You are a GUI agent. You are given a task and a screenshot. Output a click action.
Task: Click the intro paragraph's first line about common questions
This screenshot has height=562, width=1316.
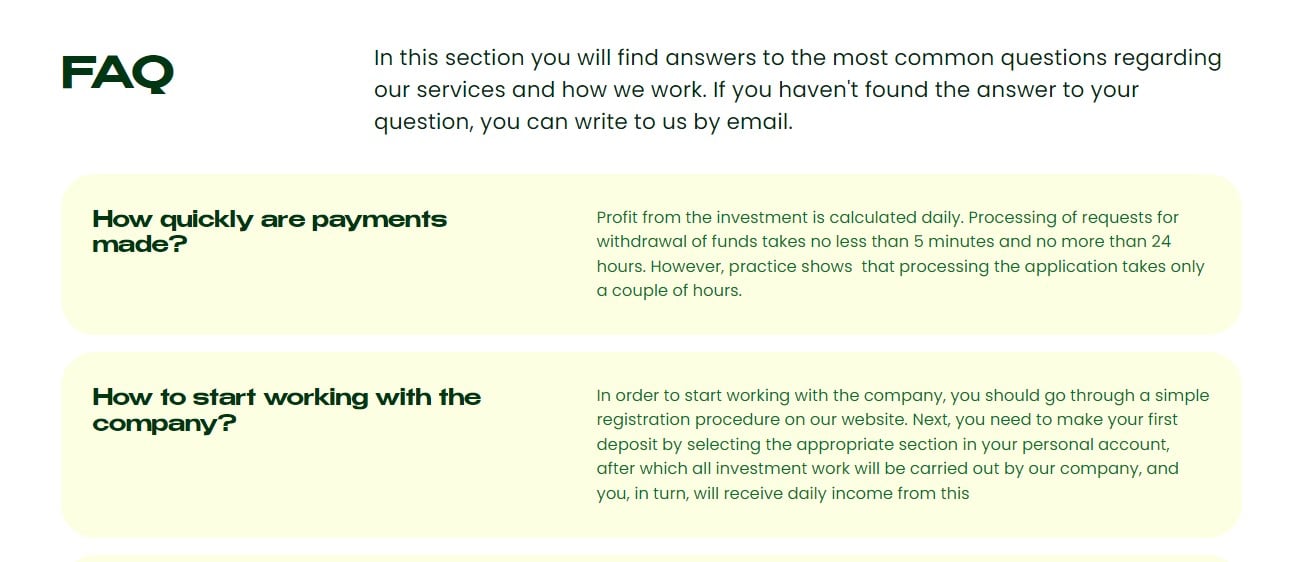click(x=797, y=58)
